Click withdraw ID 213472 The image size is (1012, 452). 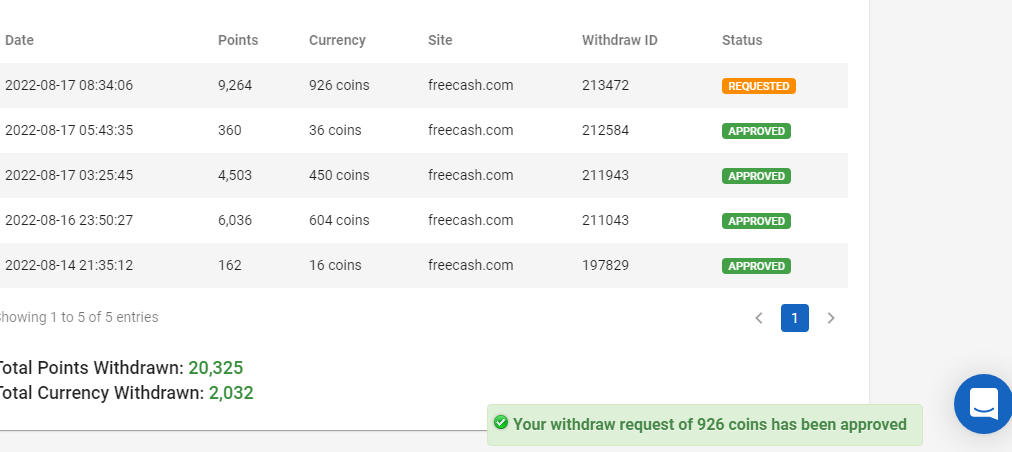click(x=605, y=86)
